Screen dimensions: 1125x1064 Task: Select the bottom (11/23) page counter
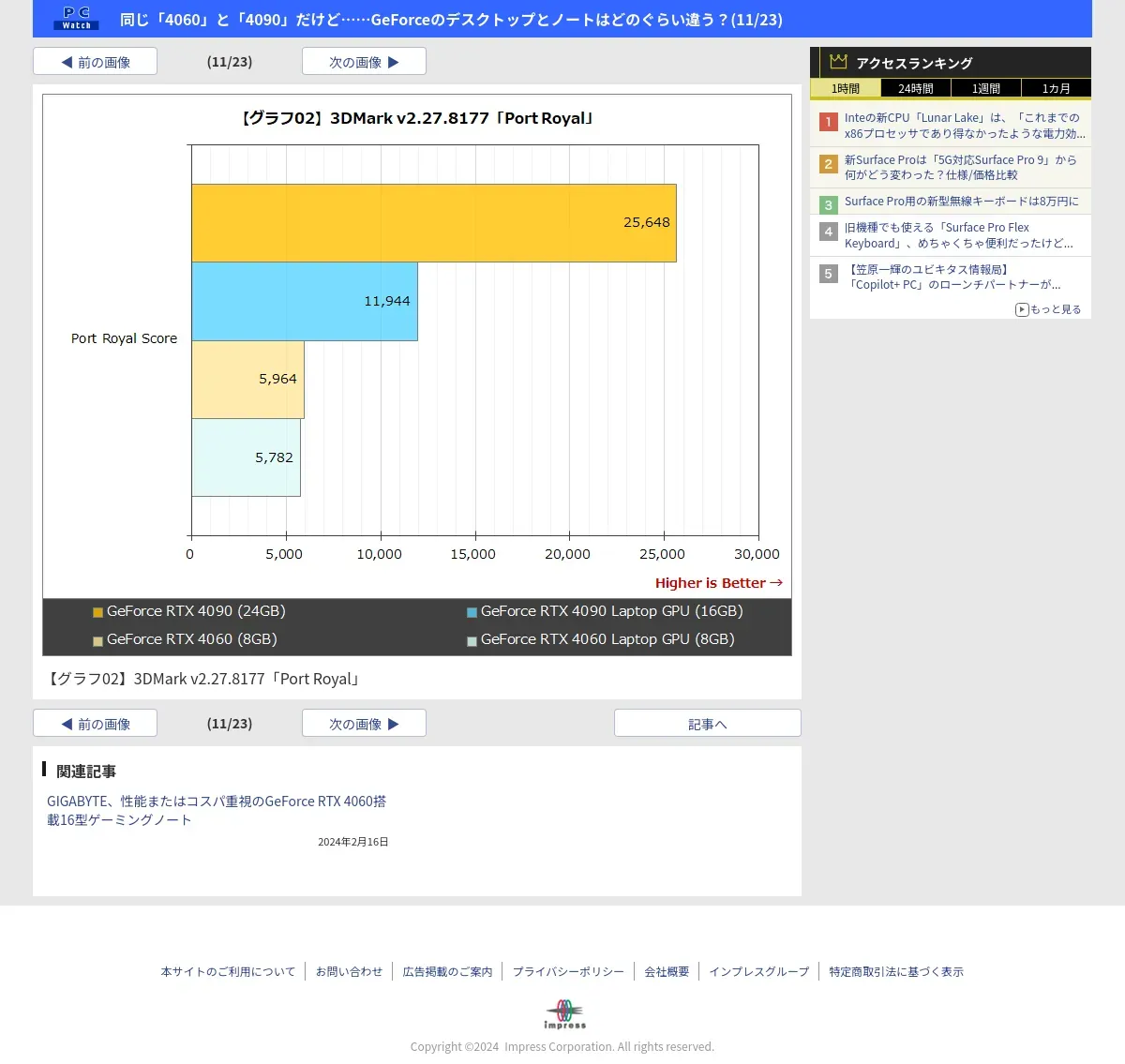click(230, 724)
